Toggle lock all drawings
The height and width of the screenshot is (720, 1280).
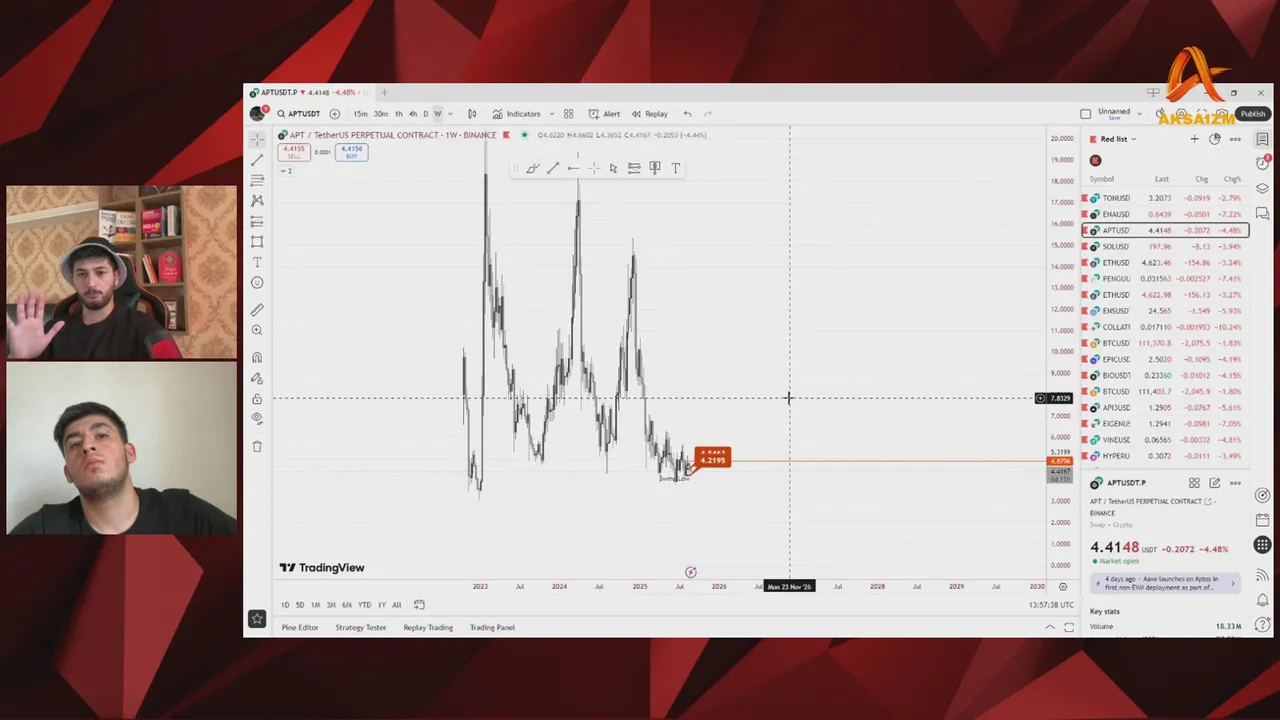tap(257, 399)
